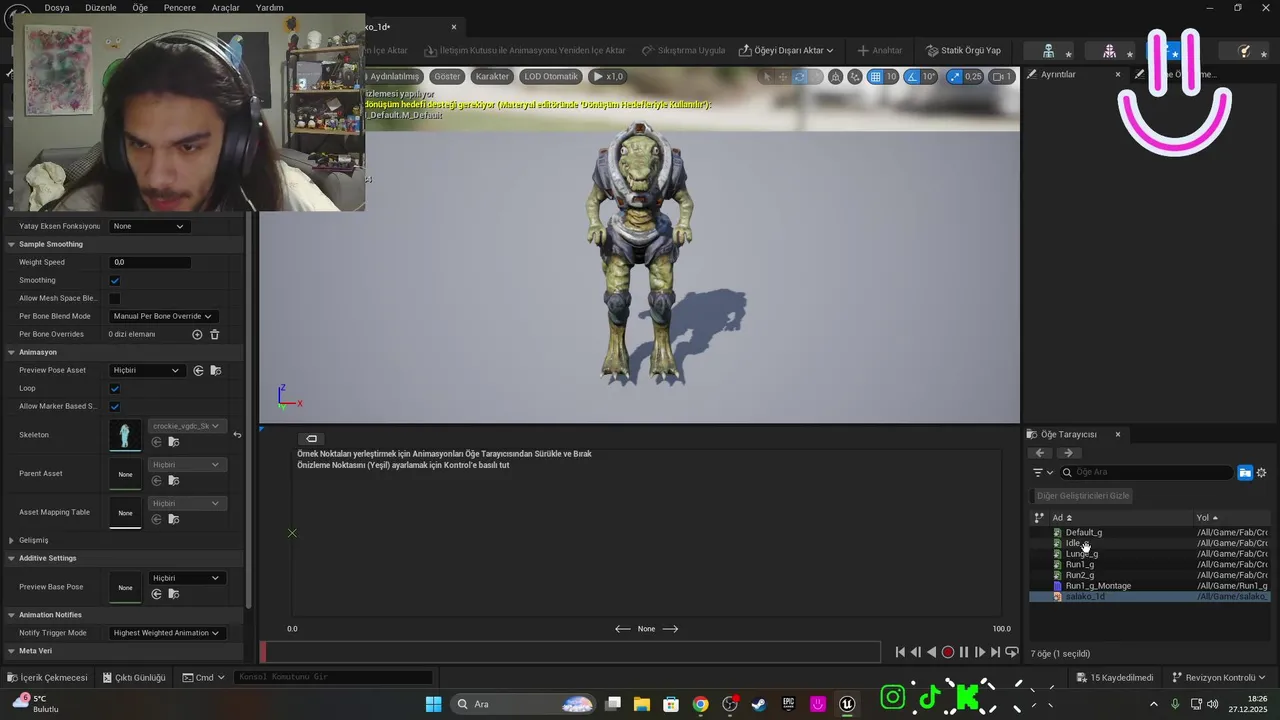Screen dimensions: 1280x720
Task: Open Öğeyi Dışarı Aktar dropdown
Action: coord(786,50)
